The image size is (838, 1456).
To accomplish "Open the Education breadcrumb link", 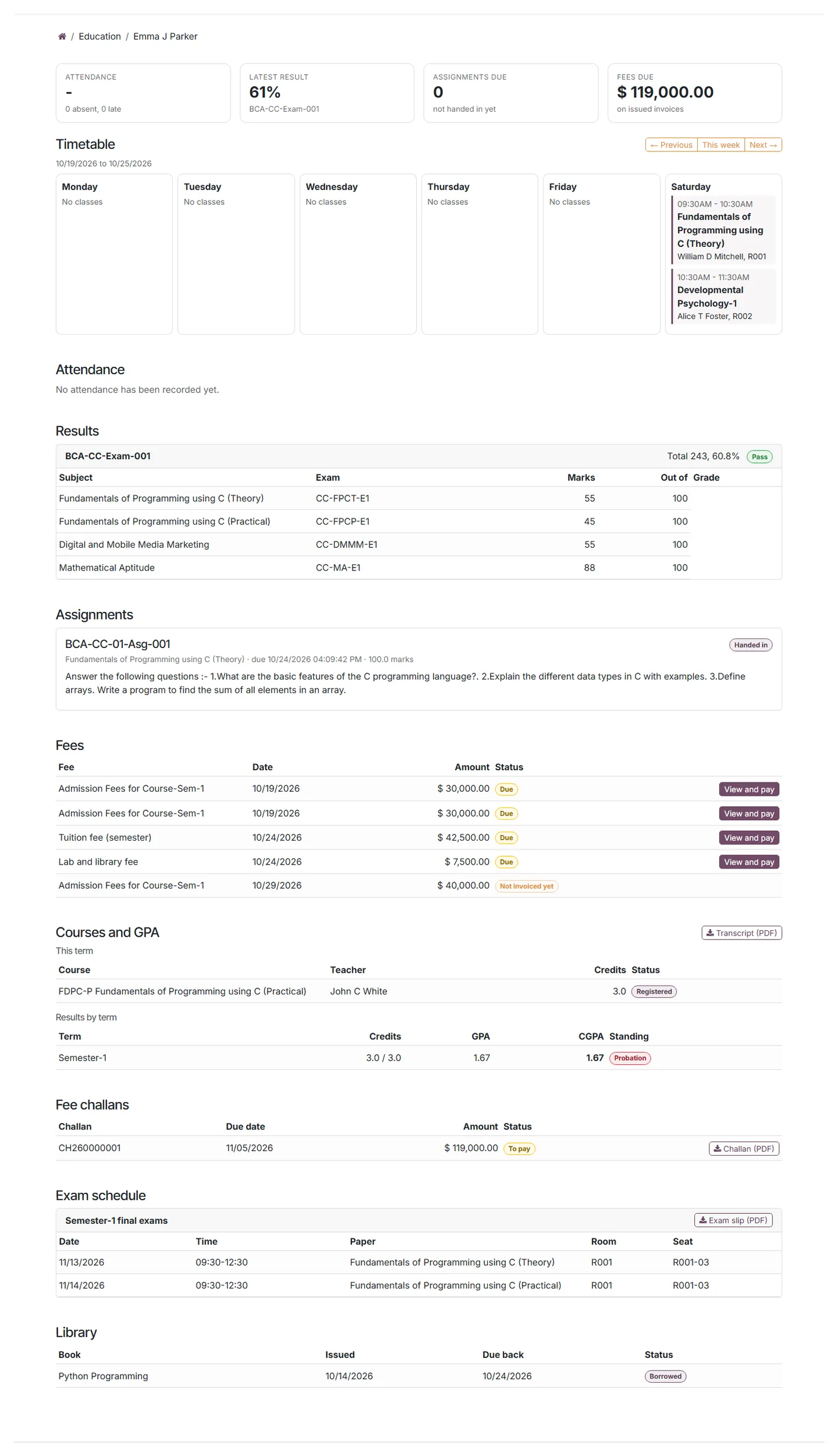I will 100,36.
